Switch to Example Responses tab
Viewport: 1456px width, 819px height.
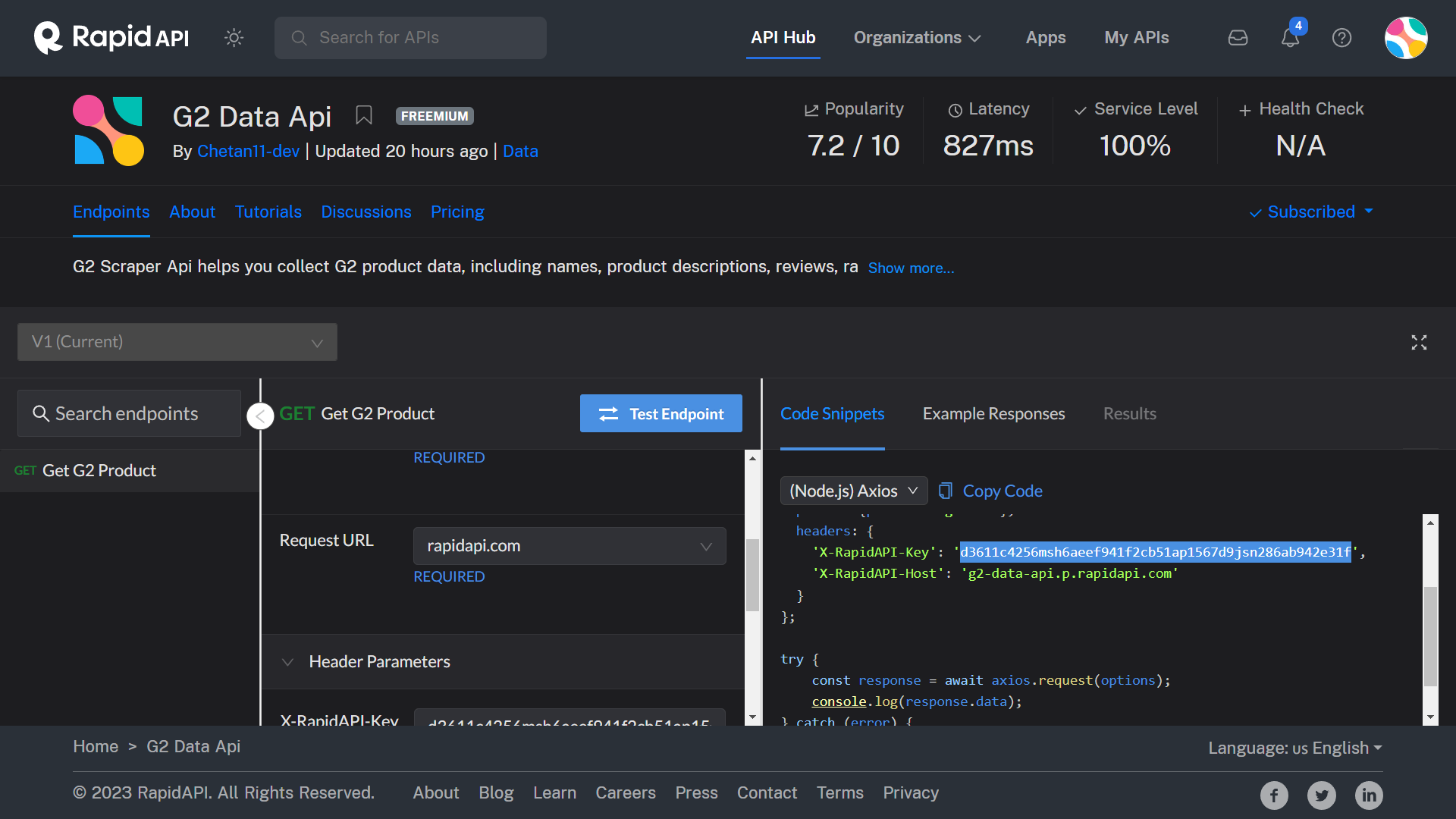tap(993, 413)
